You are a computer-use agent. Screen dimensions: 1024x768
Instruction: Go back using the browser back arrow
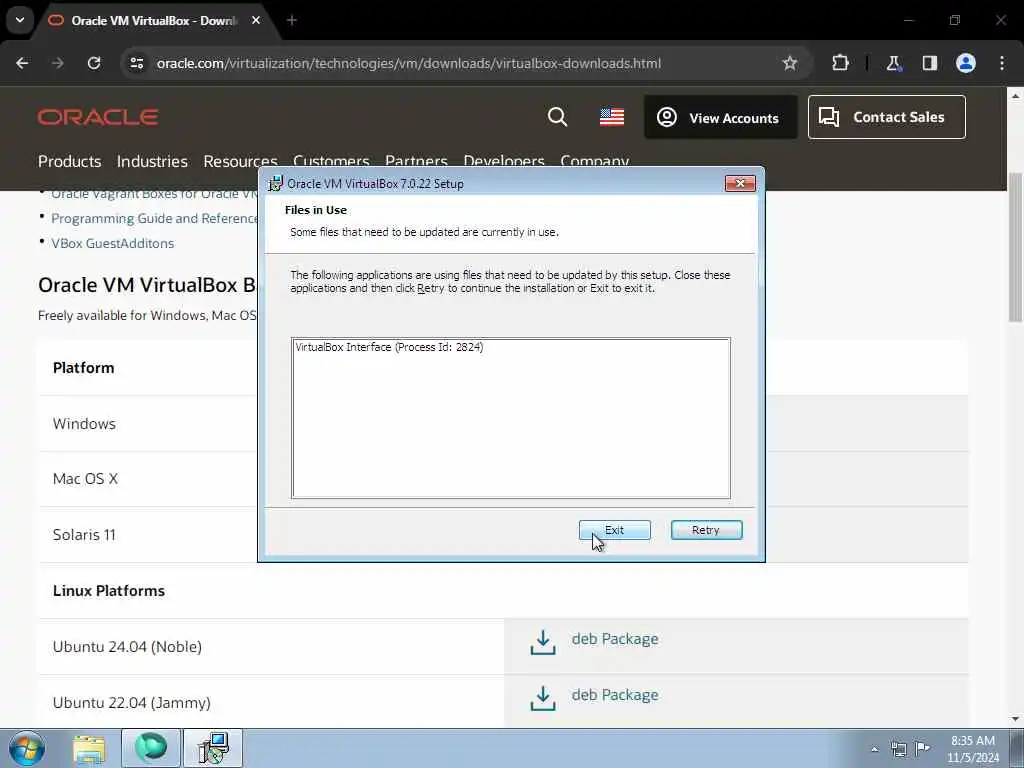pyautogui.click(x=22, y=63)
